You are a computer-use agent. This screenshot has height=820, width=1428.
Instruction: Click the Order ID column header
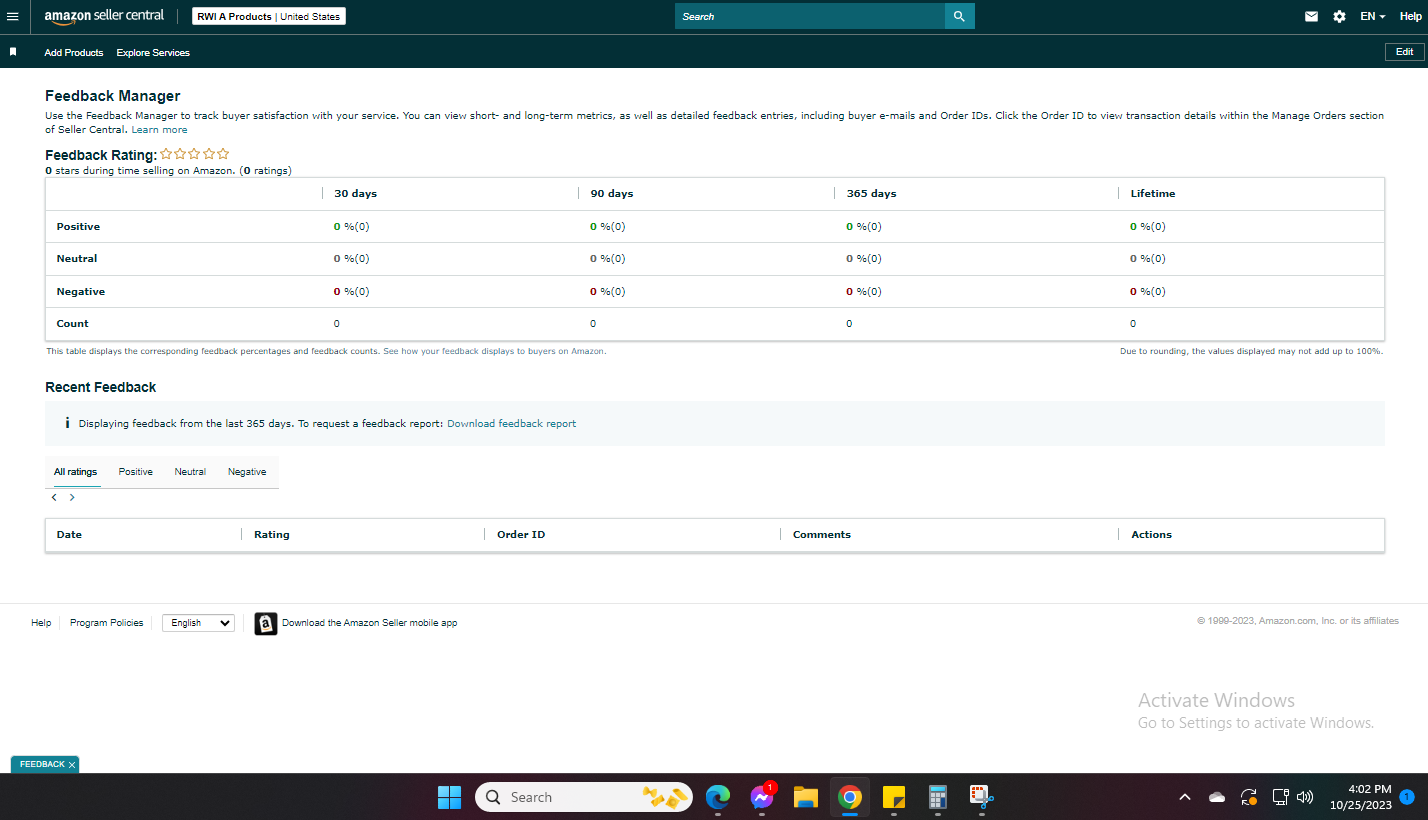coord(521,535)
